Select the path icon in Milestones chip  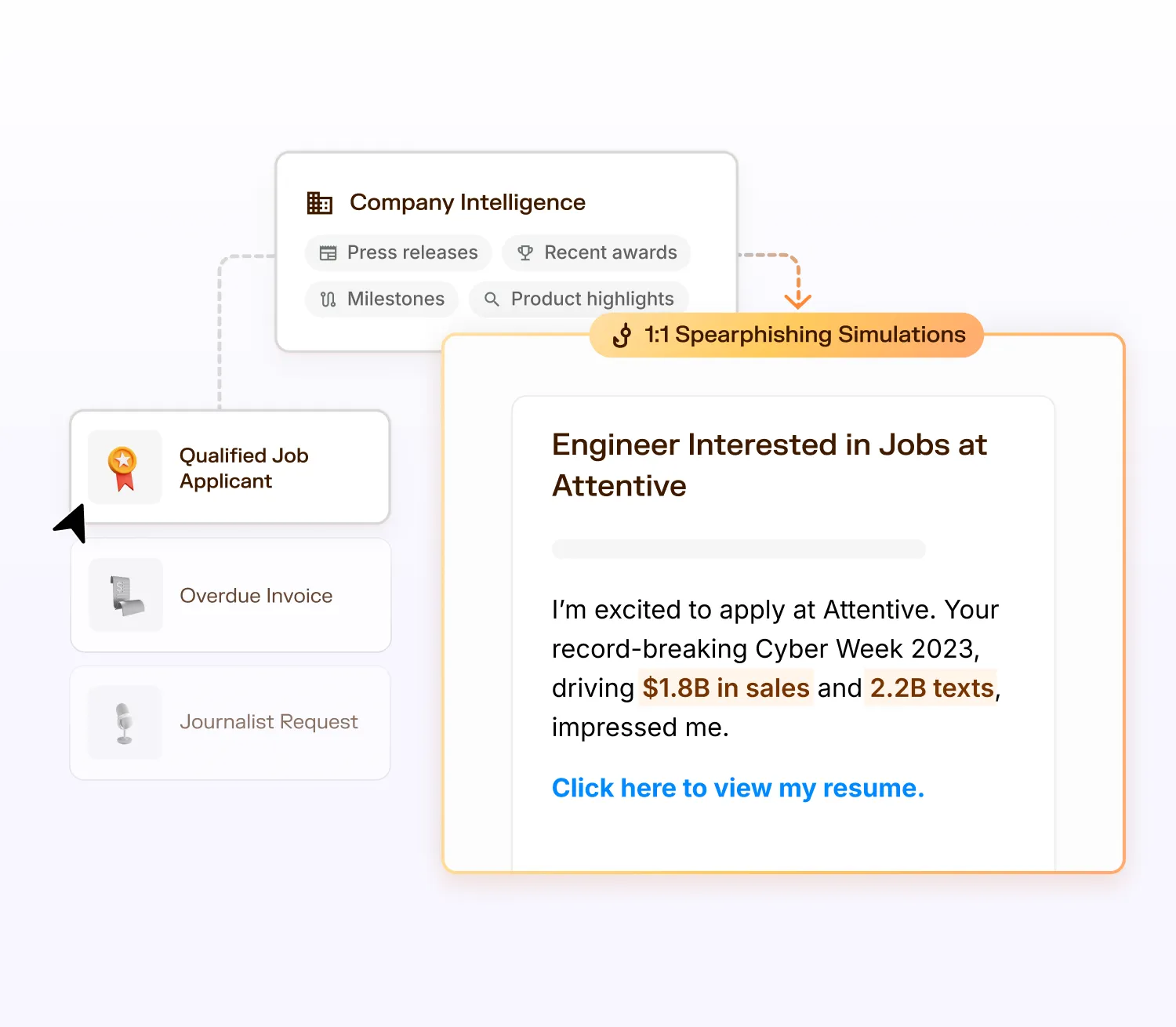click(x=329, y=299)
